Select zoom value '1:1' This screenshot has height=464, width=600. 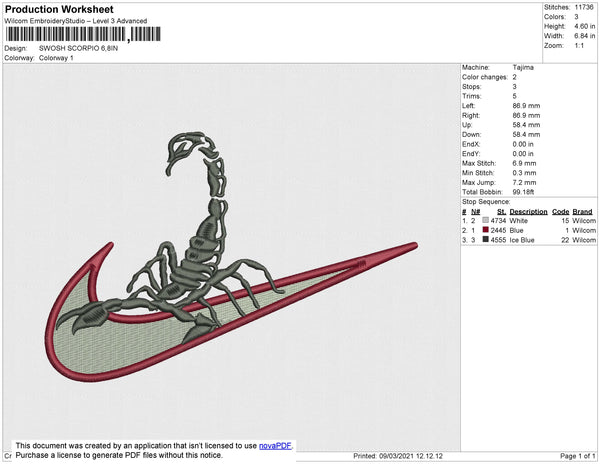[579, 46]
